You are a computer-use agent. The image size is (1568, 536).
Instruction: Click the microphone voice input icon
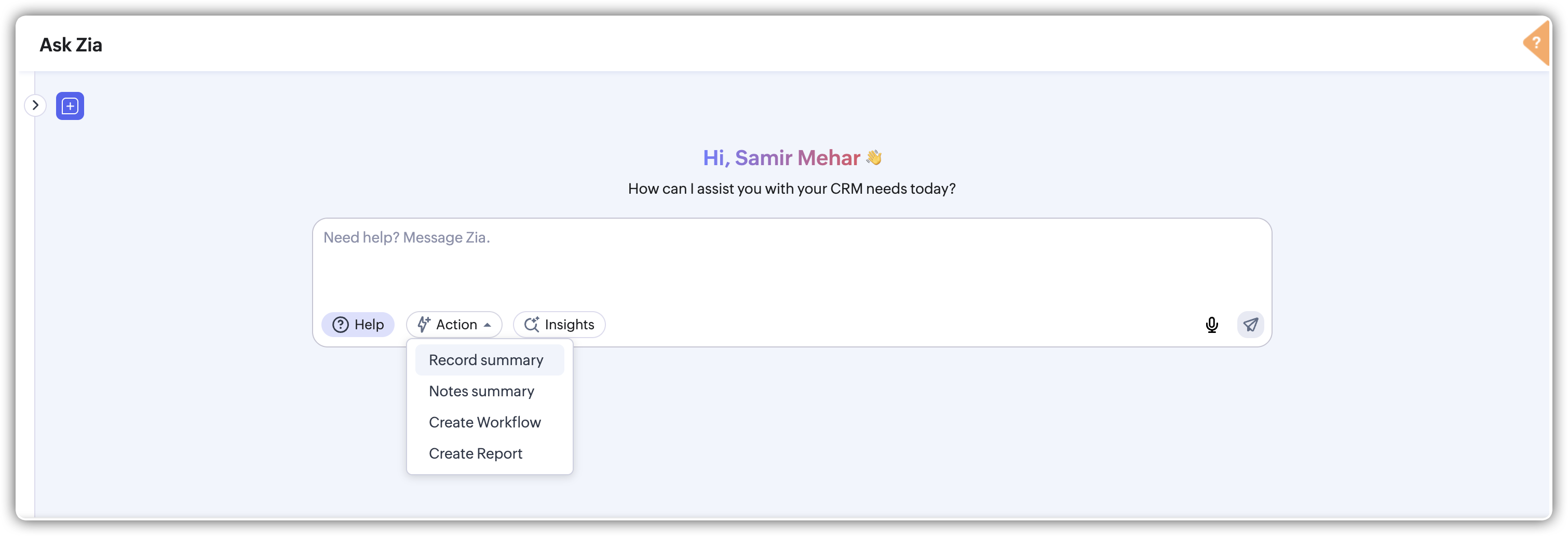pos(1211,325)
